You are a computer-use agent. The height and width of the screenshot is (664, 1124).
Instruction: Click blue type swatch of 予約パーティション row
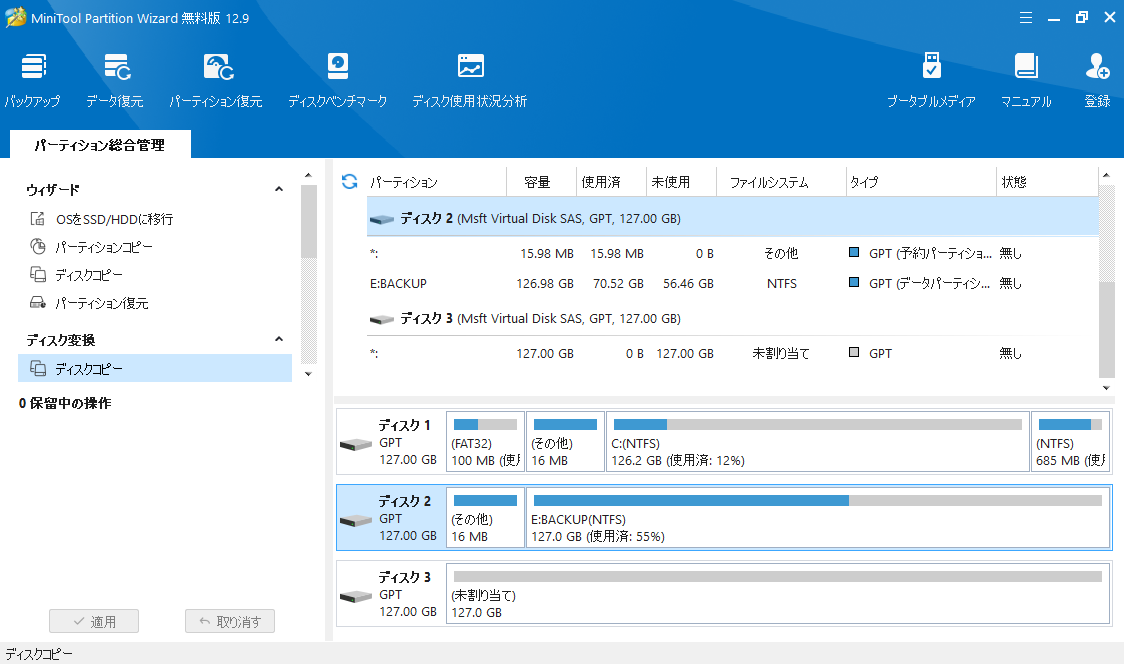pyautogui.click(x=854, y=252)
